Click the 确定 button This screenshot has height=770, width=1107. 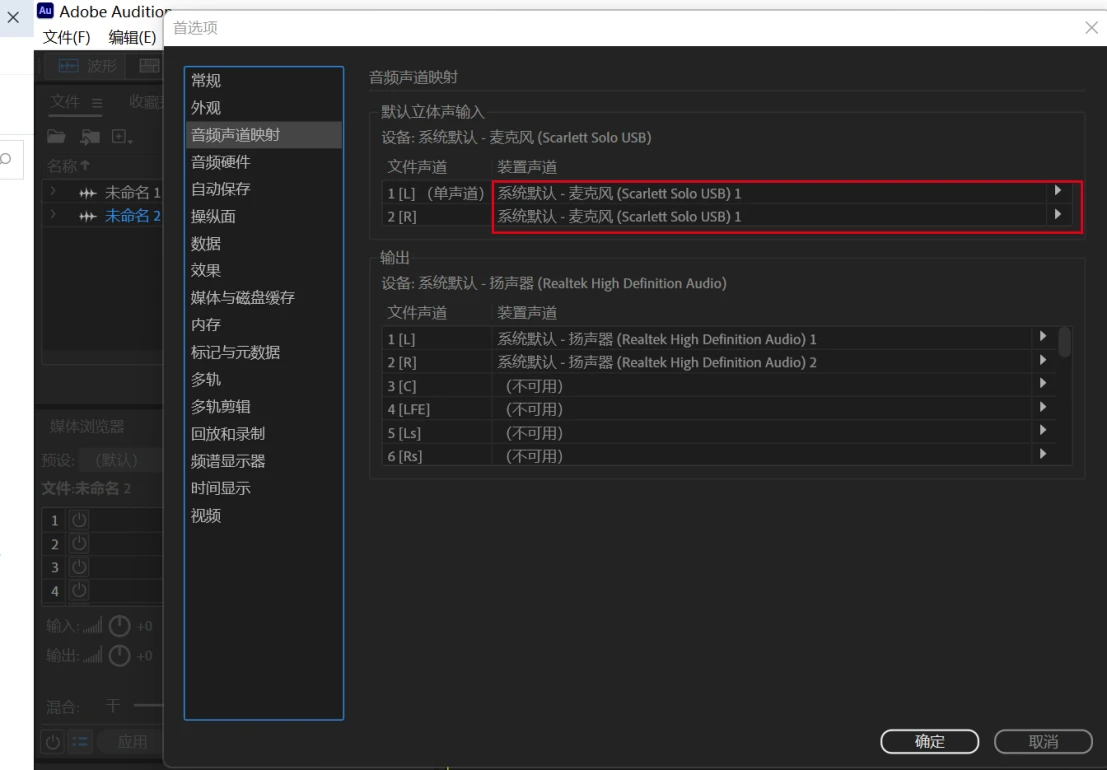929,741
